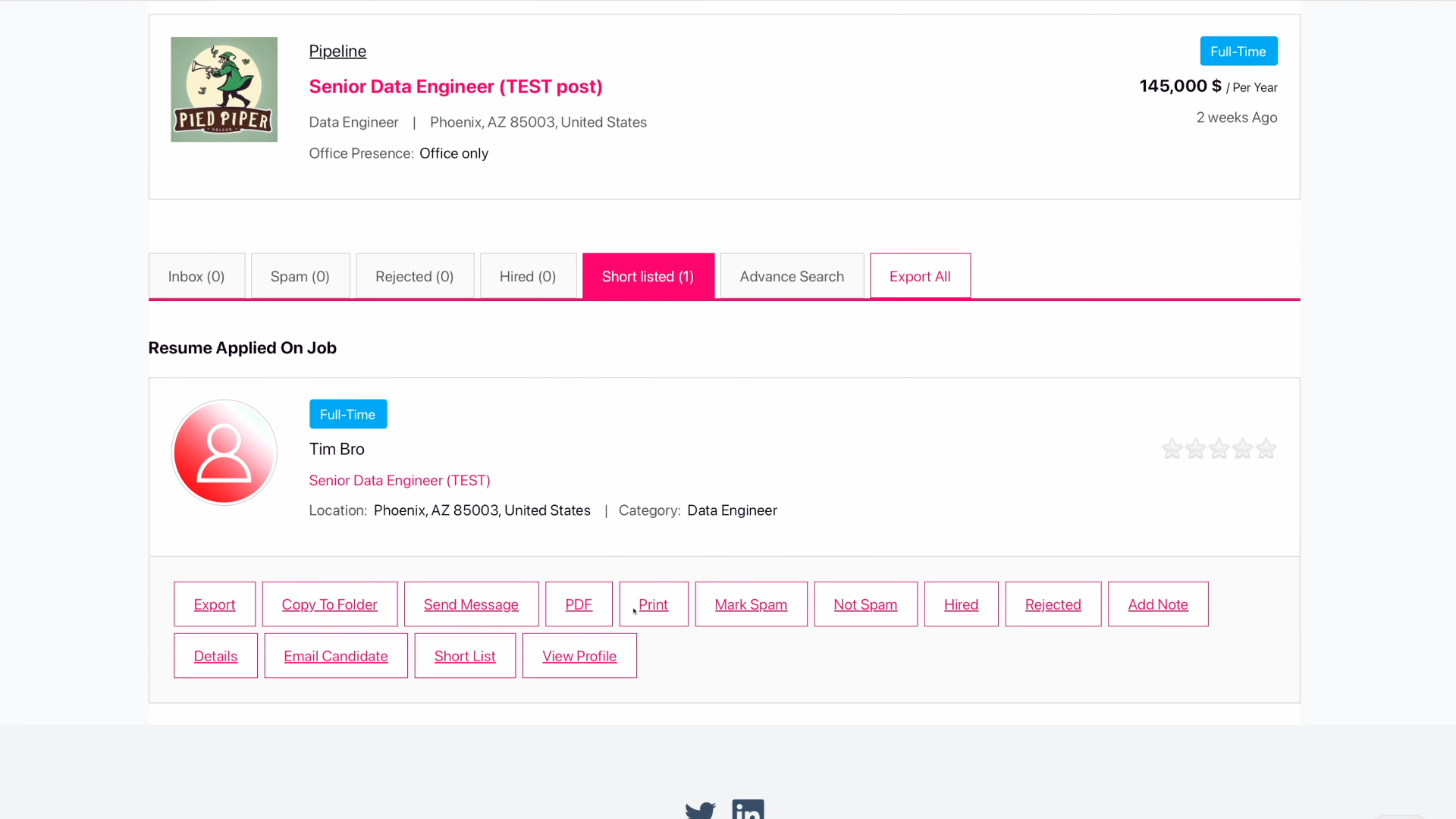Download the candidate resume as PDF
The width and height of the screenshot is (1456, 819).
579,604
